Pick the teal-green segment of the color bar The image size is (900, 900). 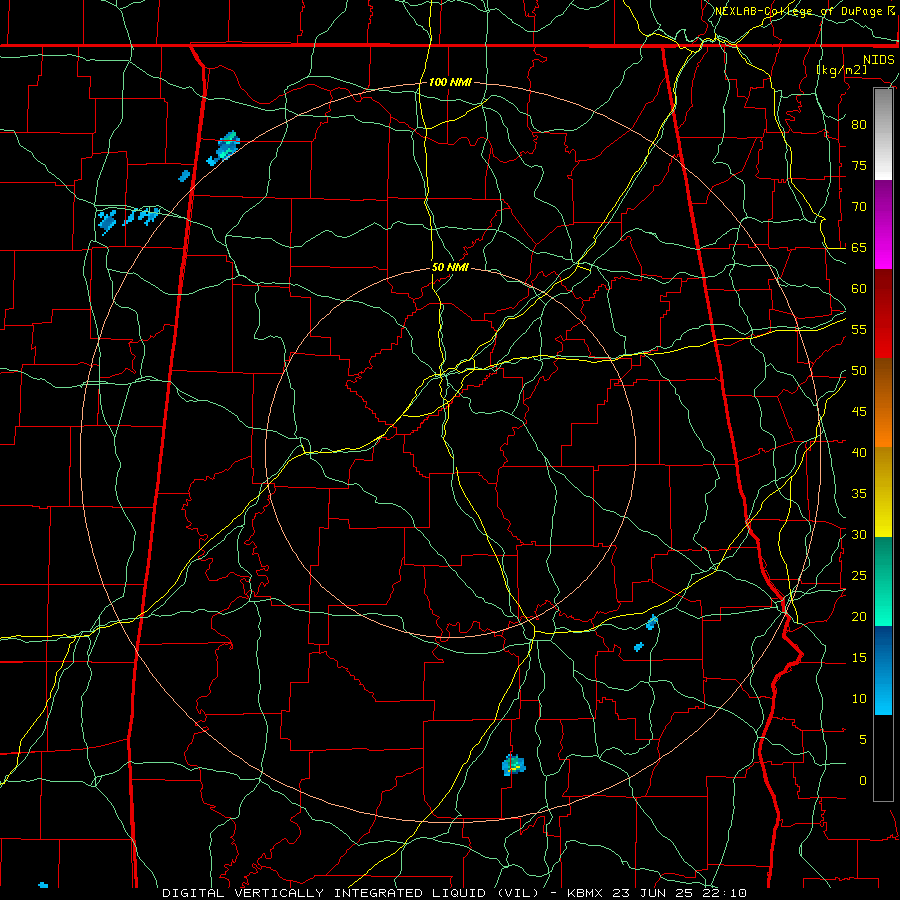[x=883, y=581]
